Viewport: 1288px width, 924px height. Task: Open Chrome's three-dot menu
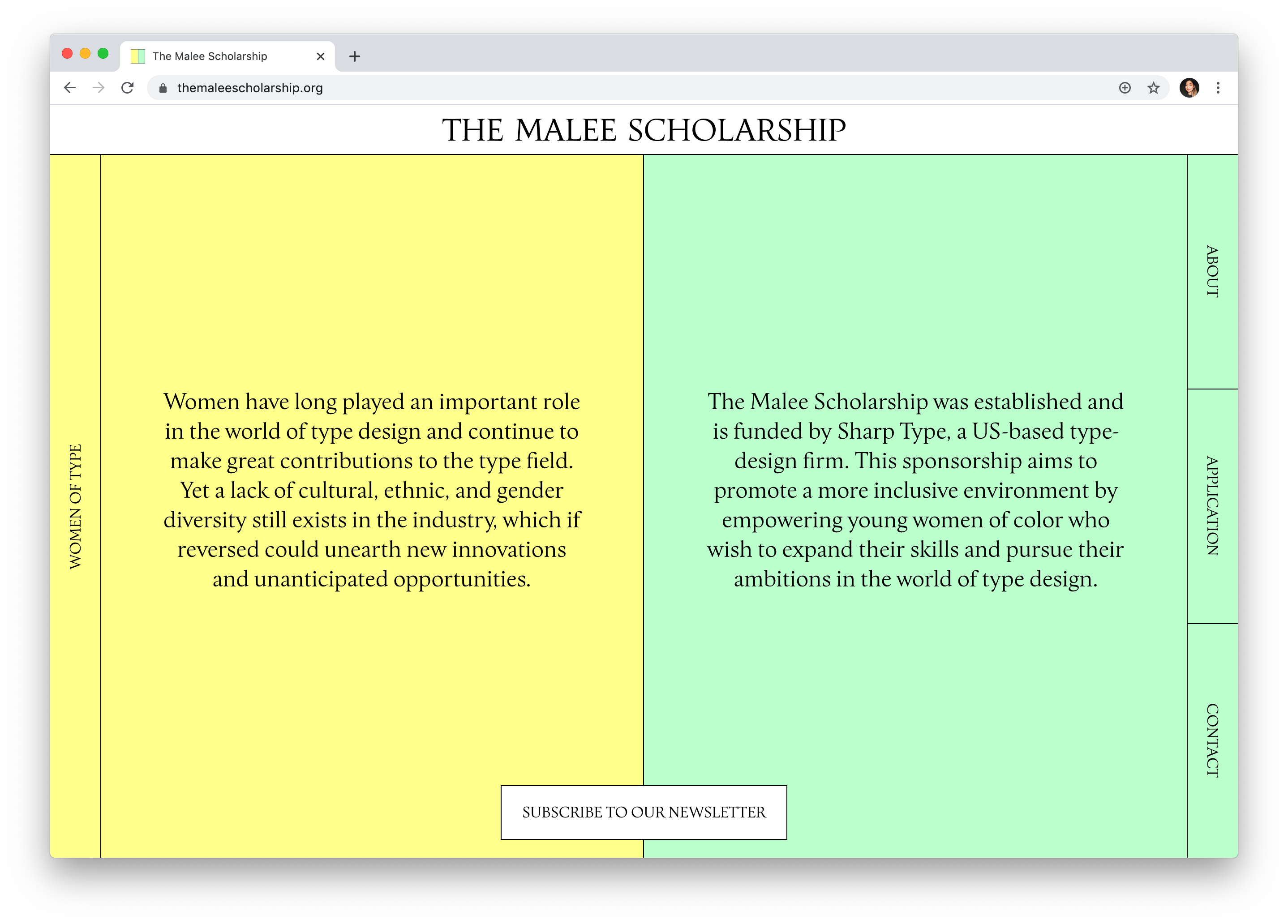click(x=1218, y=88)
